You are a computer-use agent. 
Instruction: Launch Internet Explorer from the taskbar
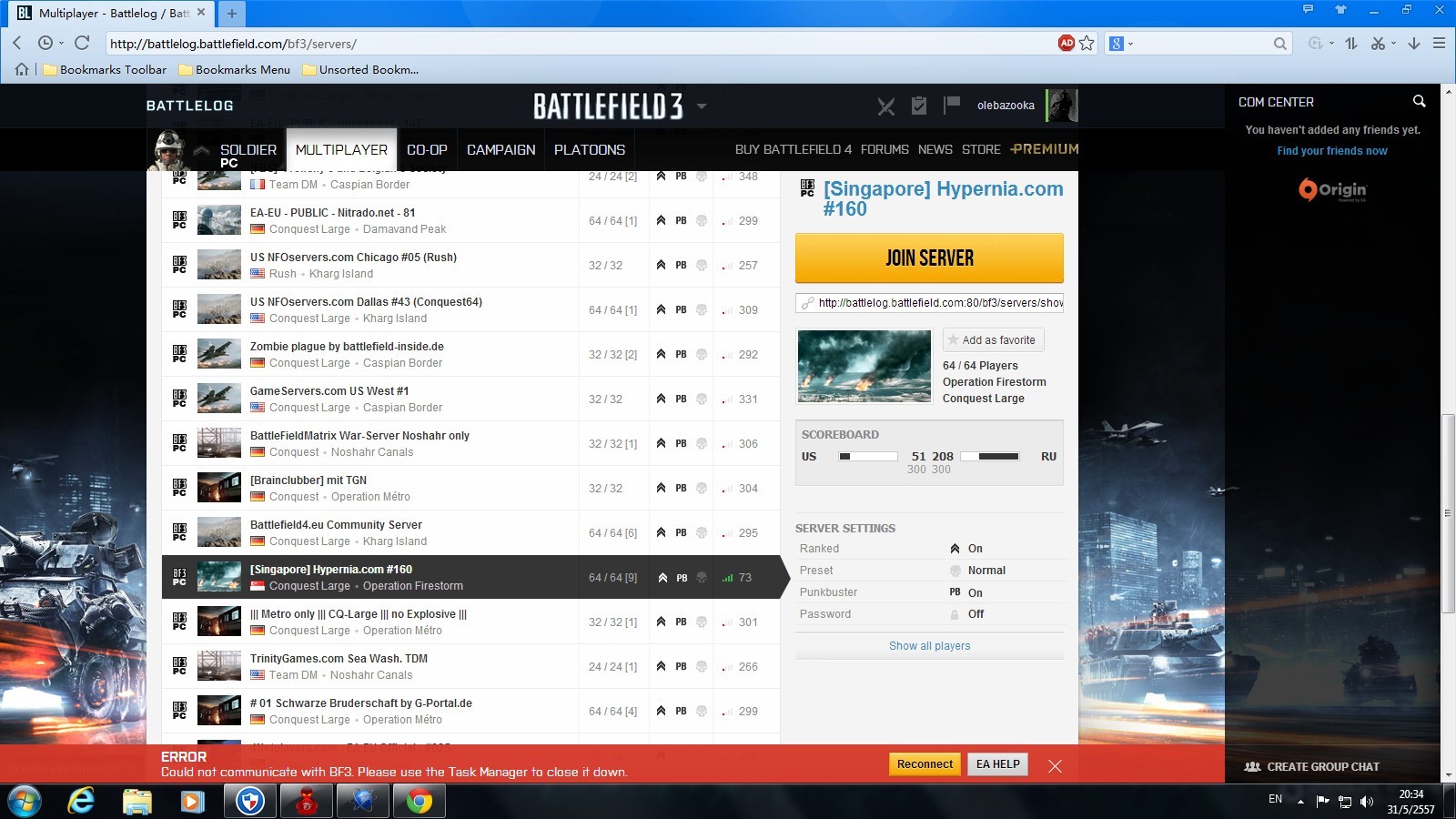[82, 801]
